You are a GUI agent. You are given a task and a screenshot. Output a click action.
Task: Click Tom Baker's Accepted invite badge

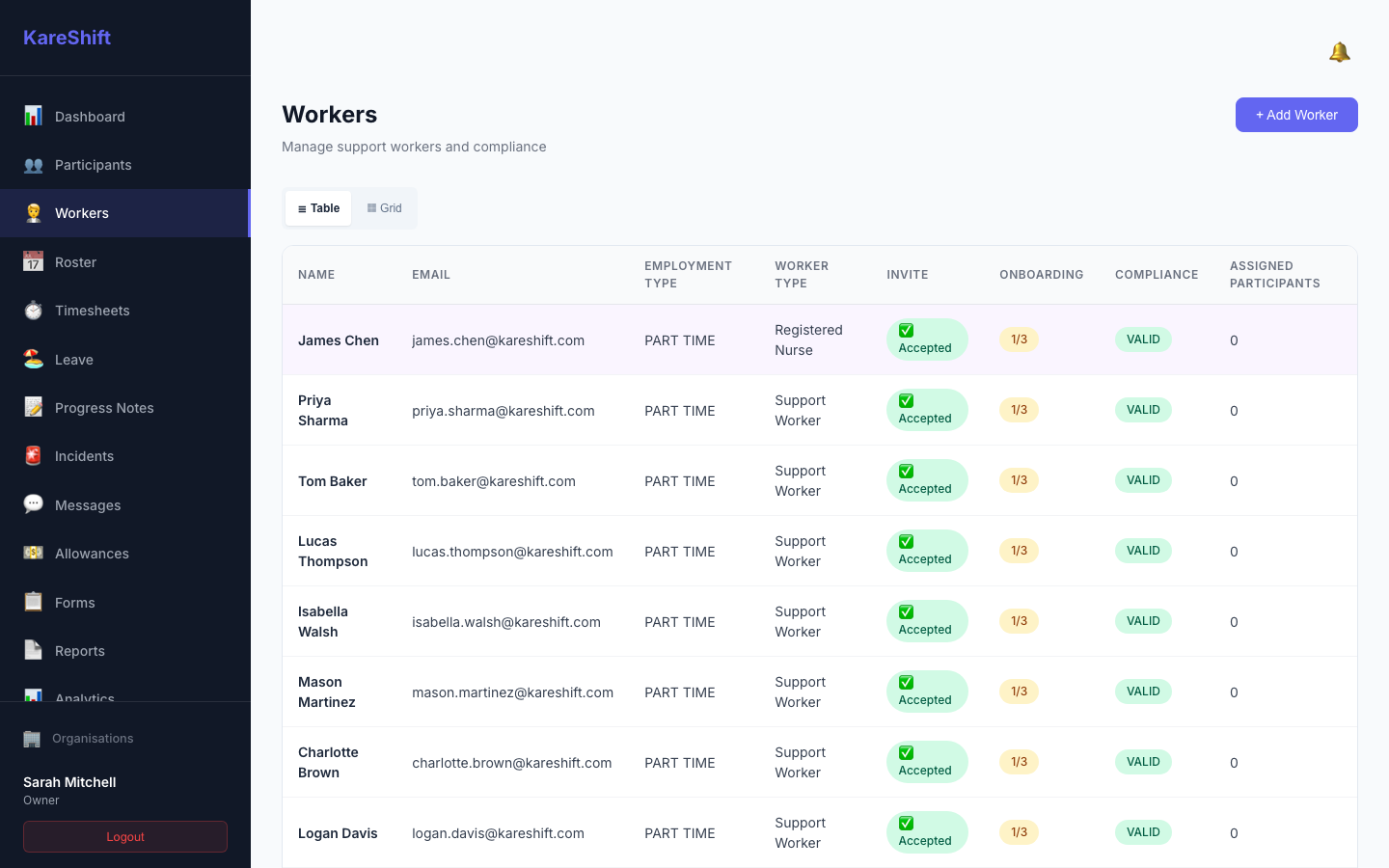click(927, 480)
